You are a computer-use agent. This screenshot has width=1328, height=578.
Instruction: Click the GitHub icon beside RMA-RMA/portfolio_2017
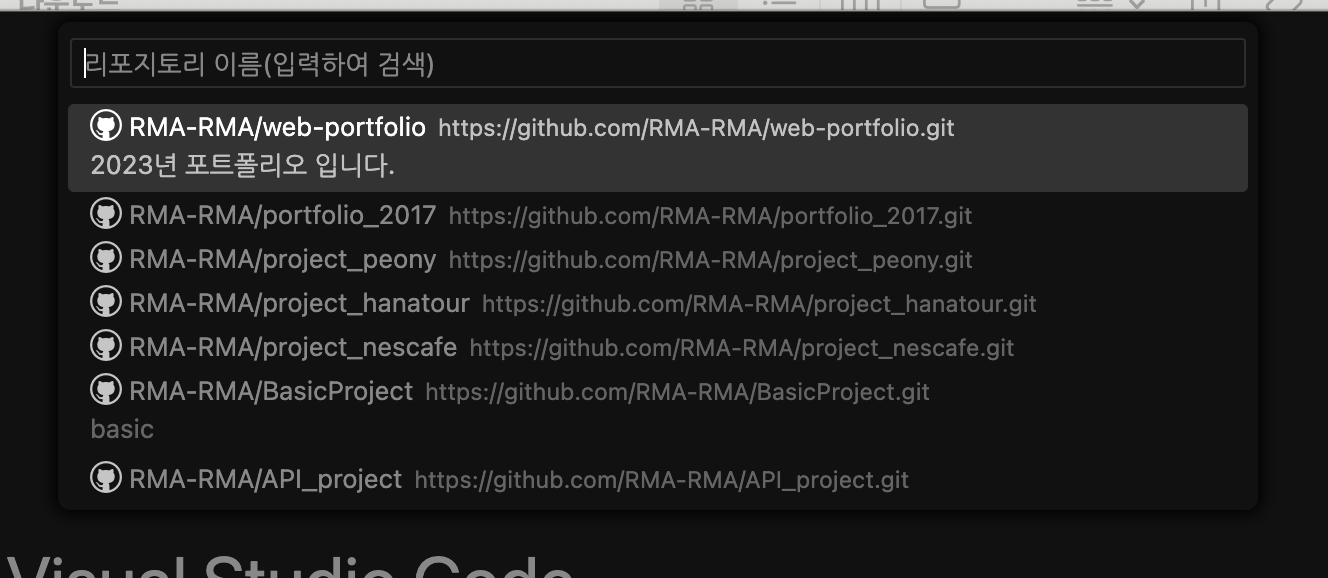coord(106,214)
